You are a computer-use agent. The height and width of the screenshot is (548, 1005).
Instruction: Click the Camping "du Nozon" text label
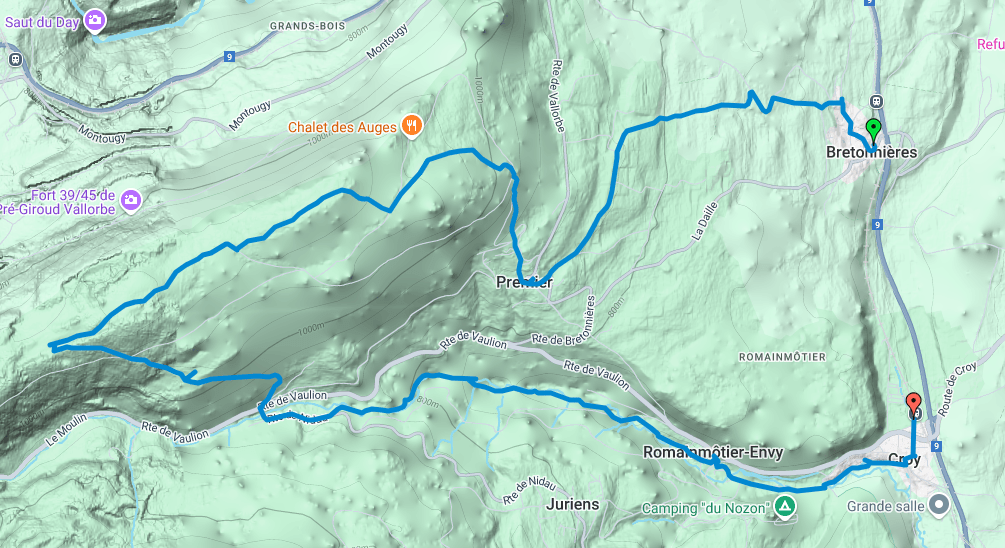pos(705,508)
